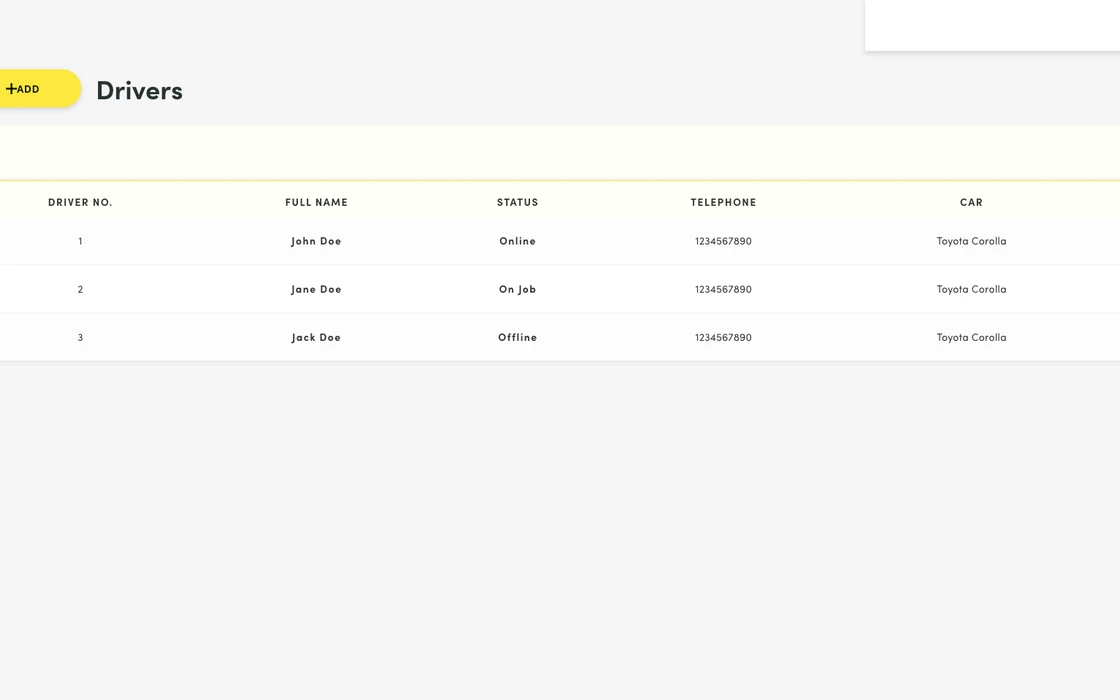Open John Doe's driver row
This screenshot has height=700, width=1120.
[x=560, y=241]
